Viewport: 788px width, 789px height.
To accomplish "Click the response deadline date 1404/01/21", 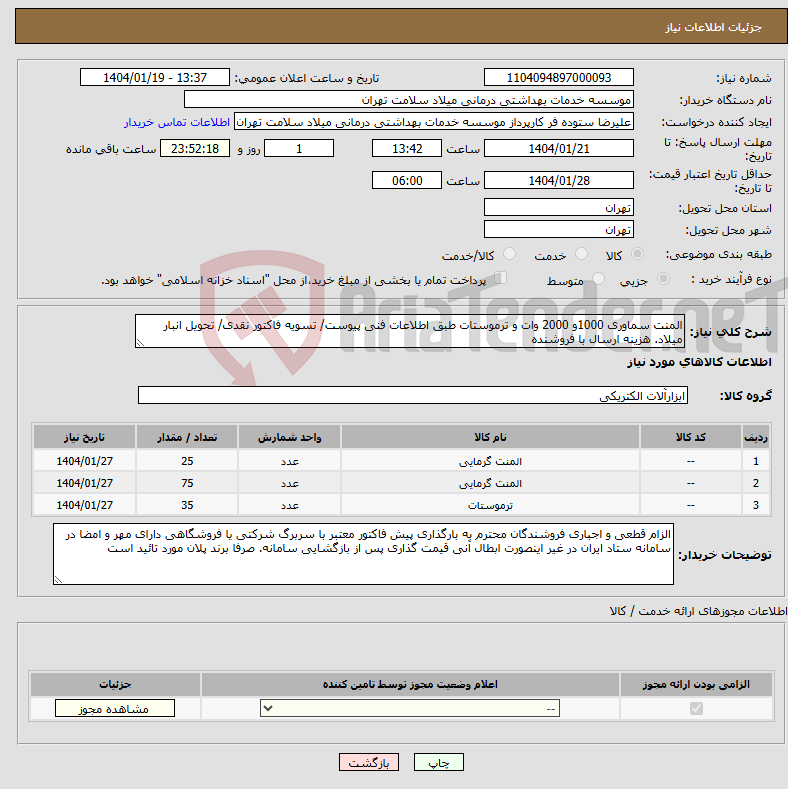I will point(559,148).
